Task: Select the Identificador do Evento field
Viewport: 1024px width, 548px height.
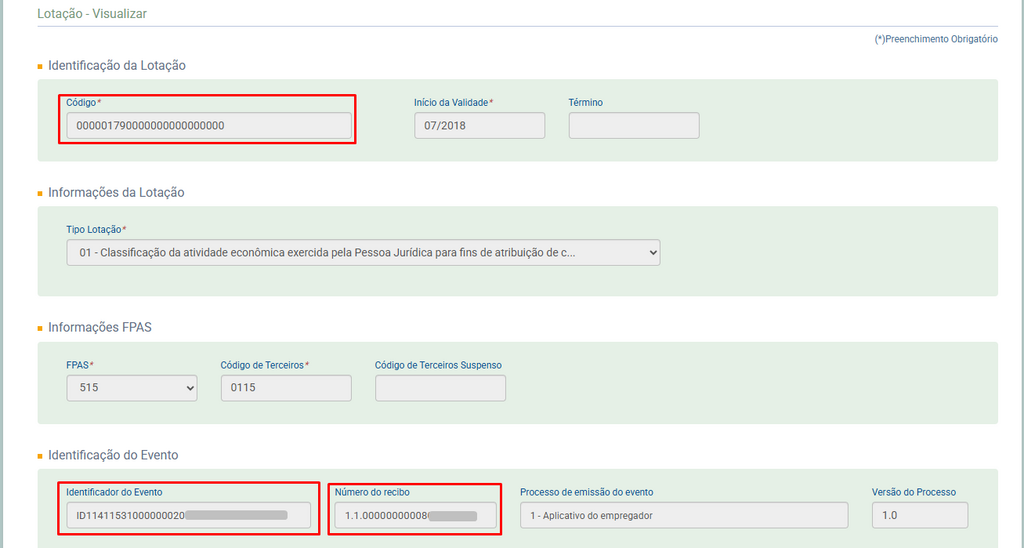Action: pos(188,516)
